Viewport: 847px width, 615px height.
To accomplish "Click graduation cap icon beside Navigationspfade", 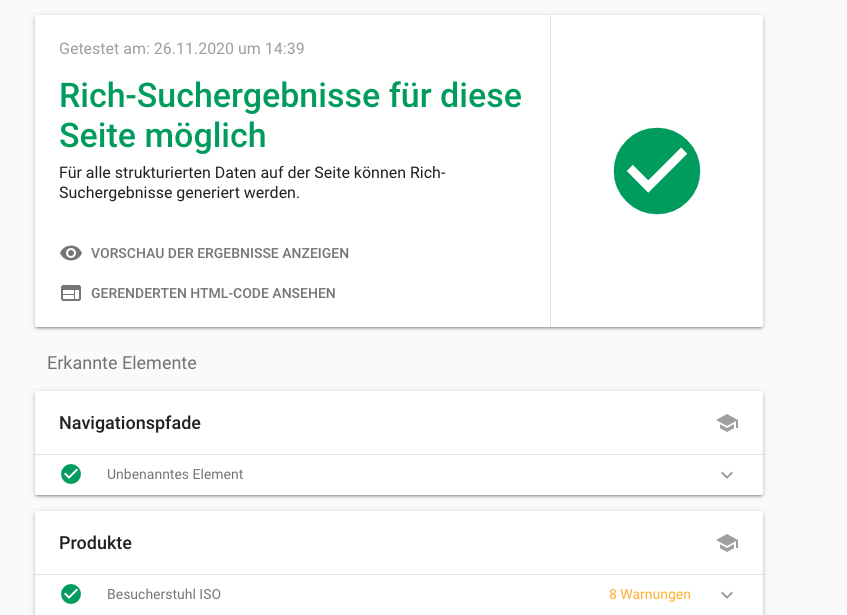I will pos(727,423).
